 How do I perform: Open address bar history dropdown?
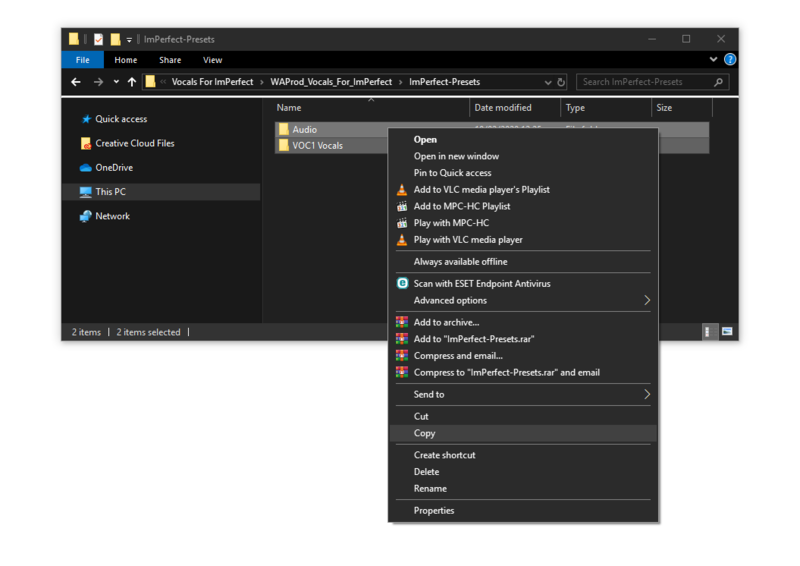point(548,82)
